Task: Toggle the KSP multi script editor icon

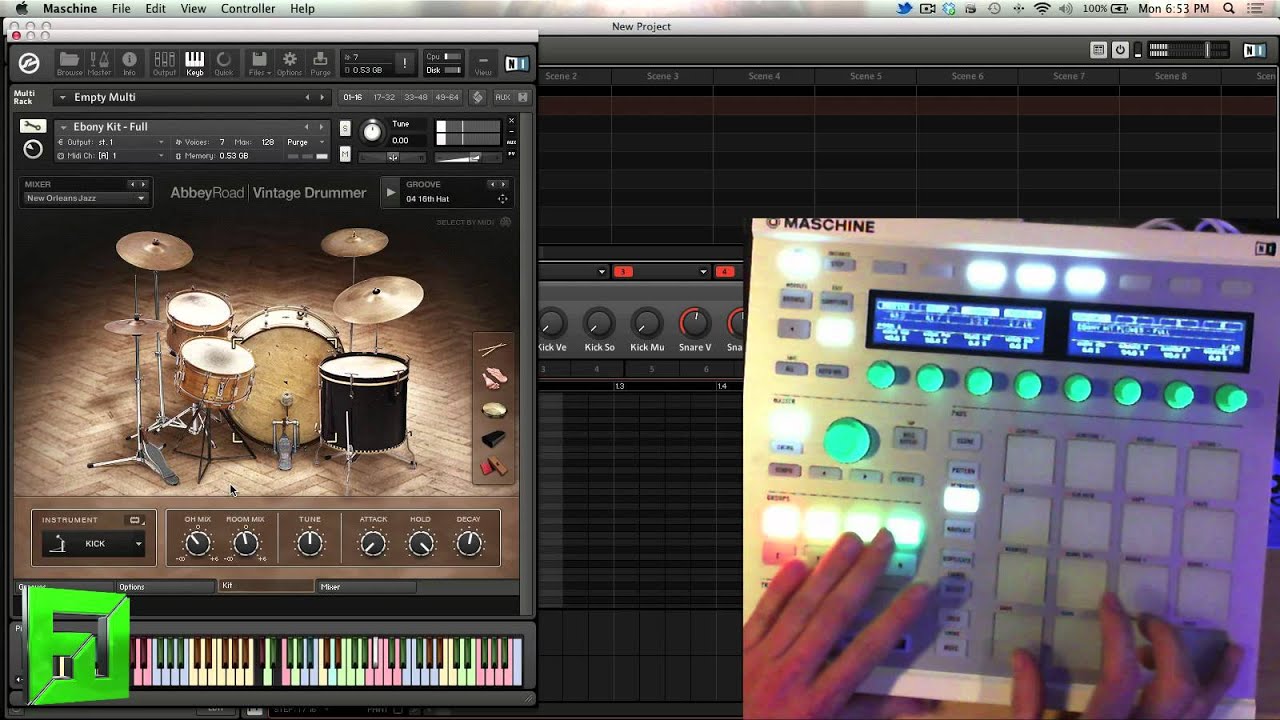Action: (x=478, y=97)
